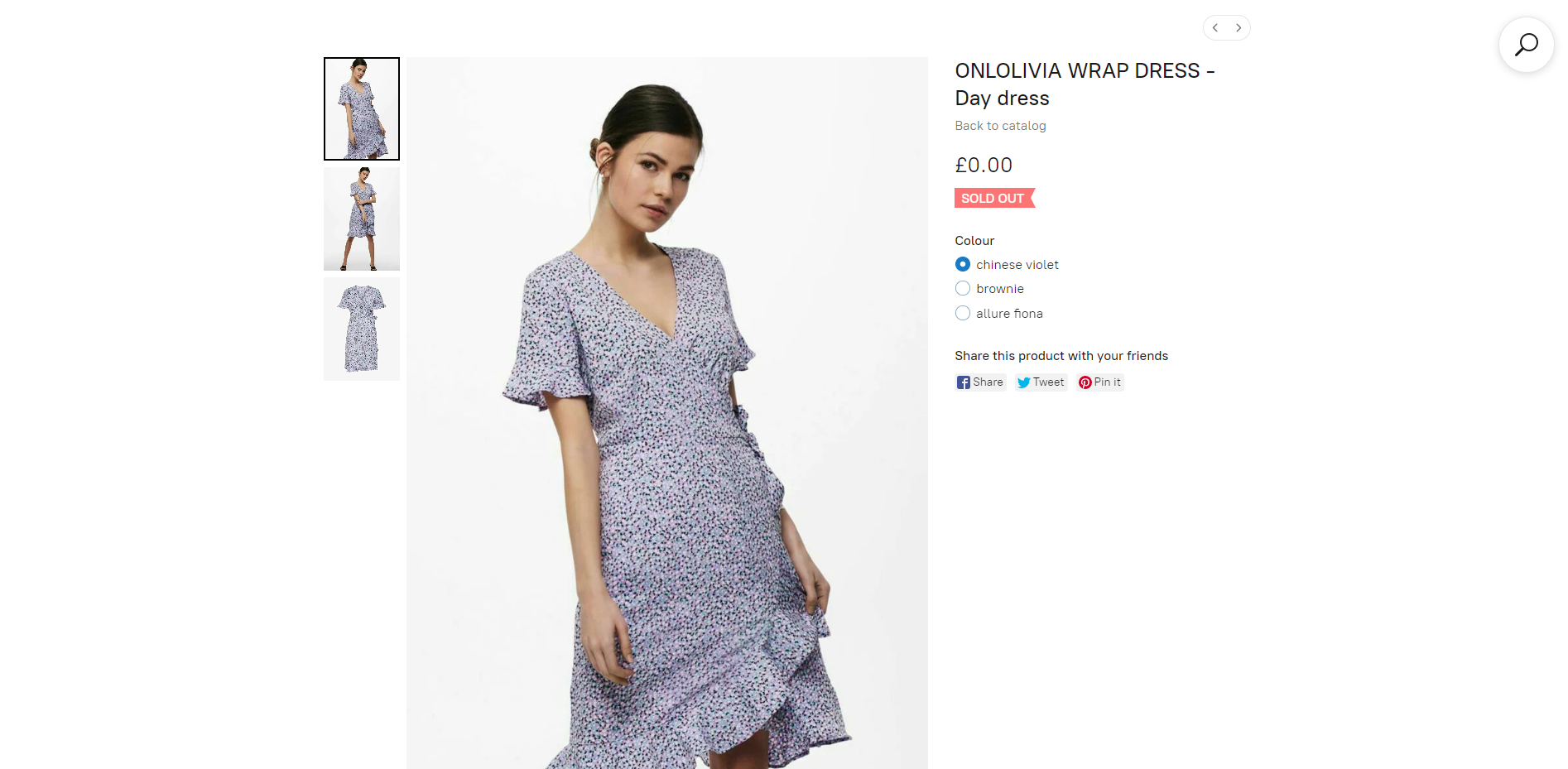Click the Twitter Tweet icon
Image resolution: width=1568 pixels, height=769 pixels.
(1024, 382)
